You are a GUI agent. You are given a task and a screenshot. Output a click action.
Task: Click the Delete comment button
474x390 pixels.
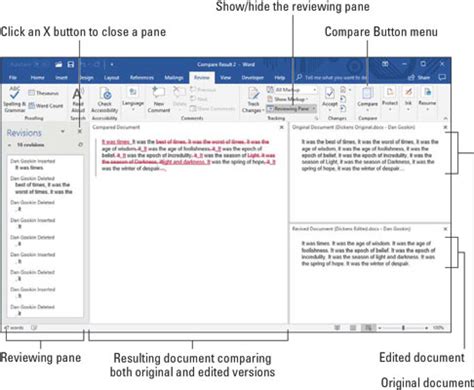point(179,98)
